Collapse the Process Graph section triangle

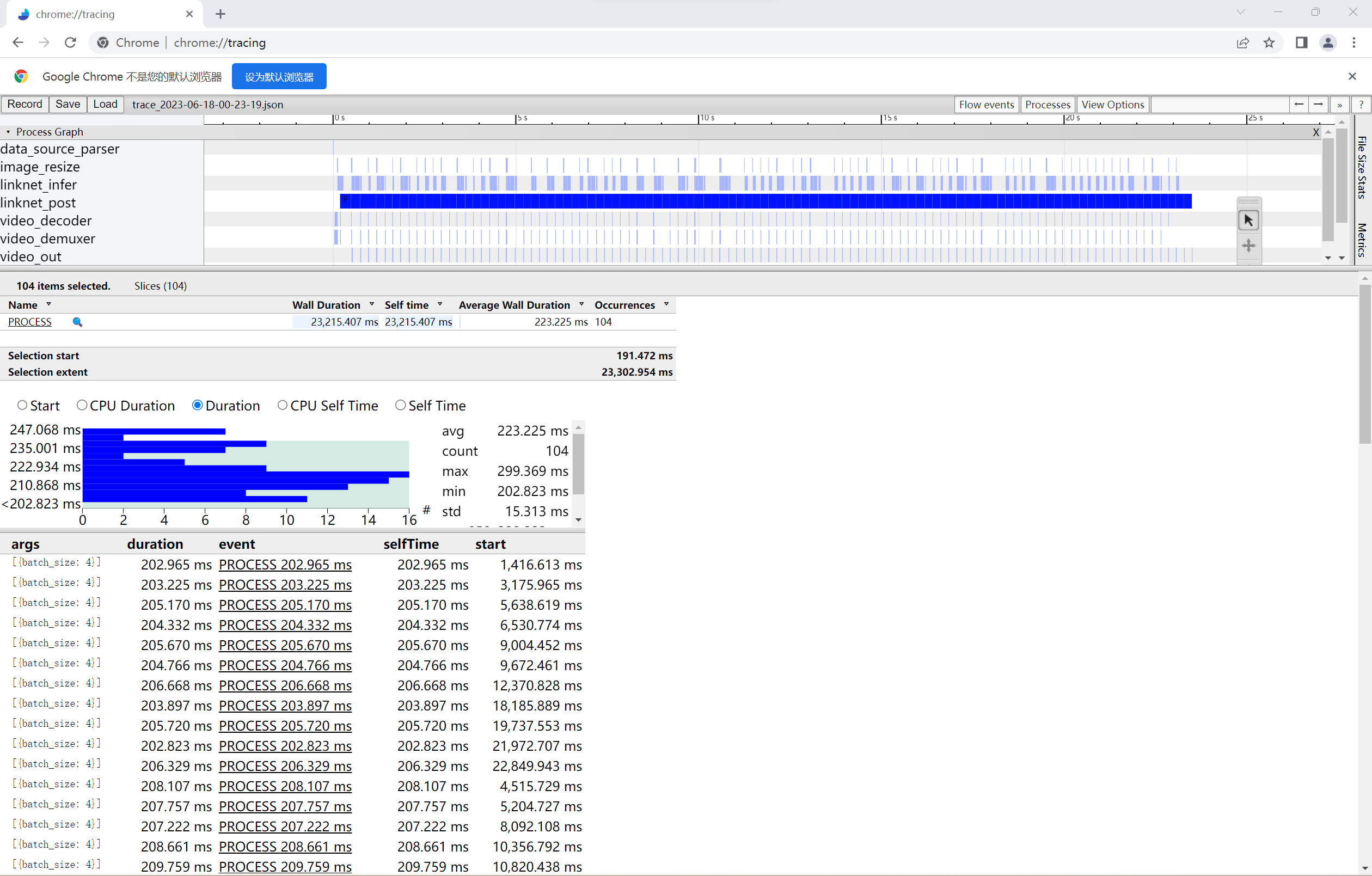coord(8,132)
